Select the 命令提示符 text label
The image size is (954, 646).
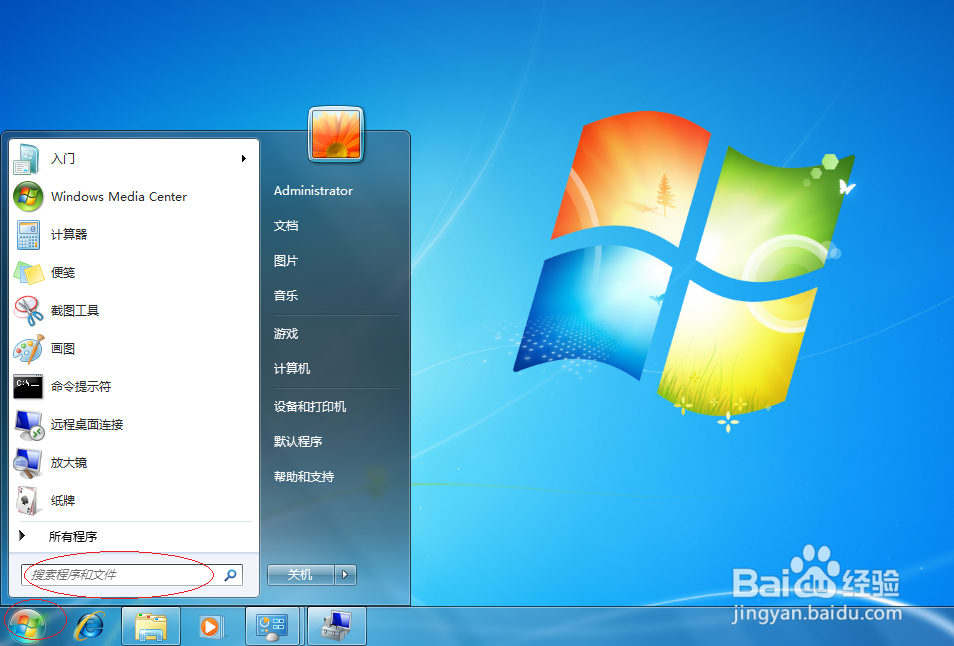(x=81, y=386)
